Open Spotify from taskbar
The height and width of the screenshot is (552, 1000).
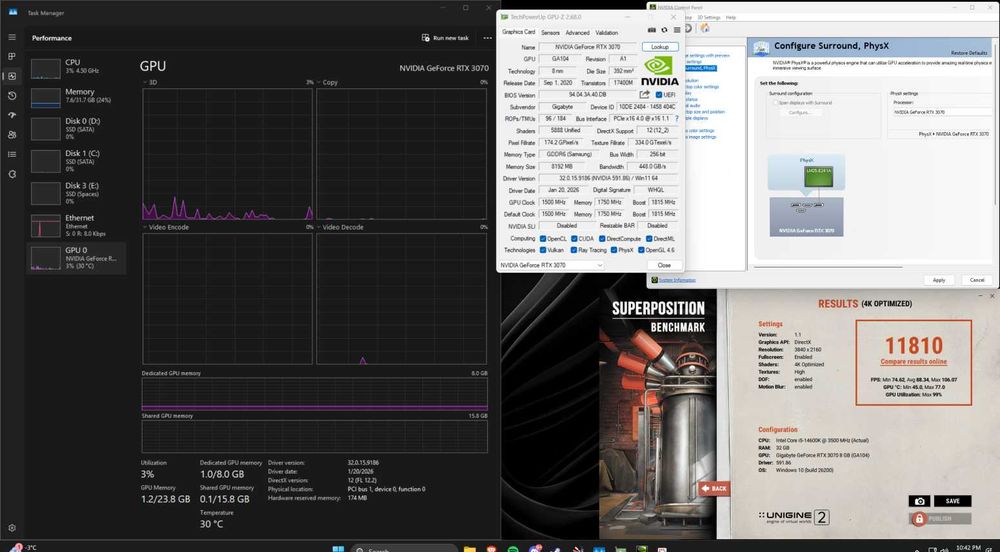(513, 548)
